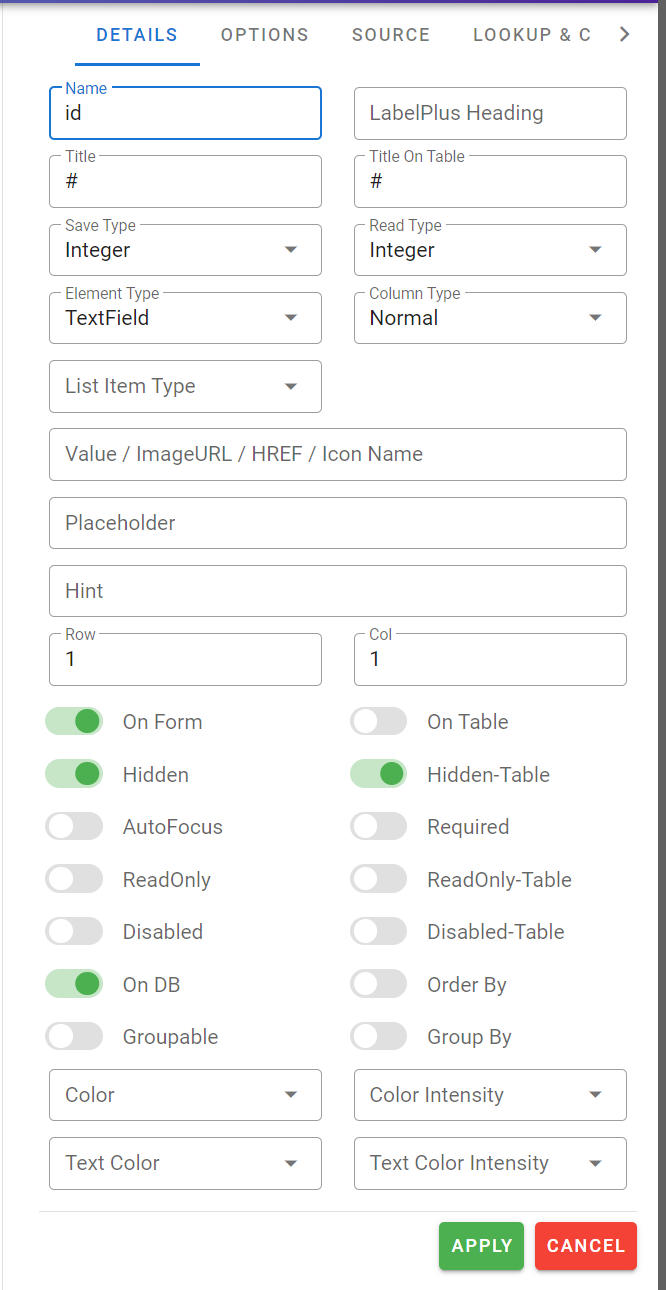Screen dimensions: 666x1290
Task: Open the List Item Type dropdown
Action: pos(185,386)
